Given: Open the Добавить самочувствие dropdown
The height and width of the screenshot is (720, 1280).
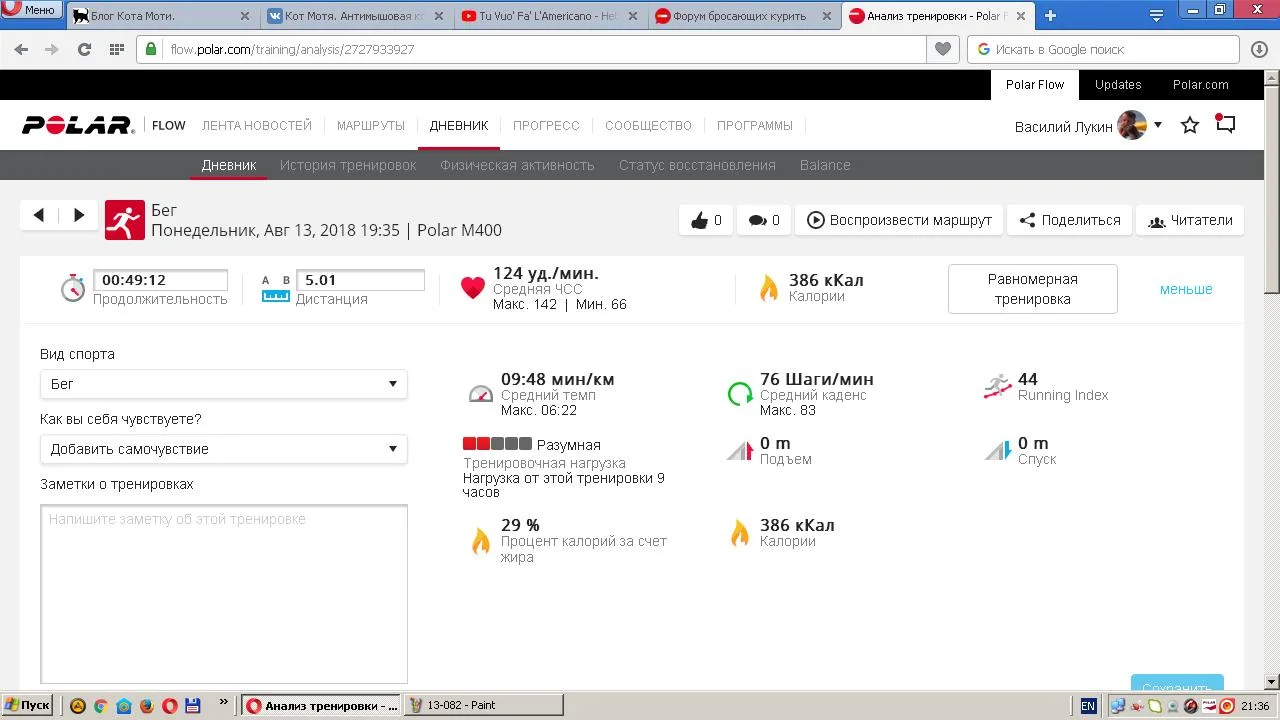Looking at the screenshot, I should 223,449.
